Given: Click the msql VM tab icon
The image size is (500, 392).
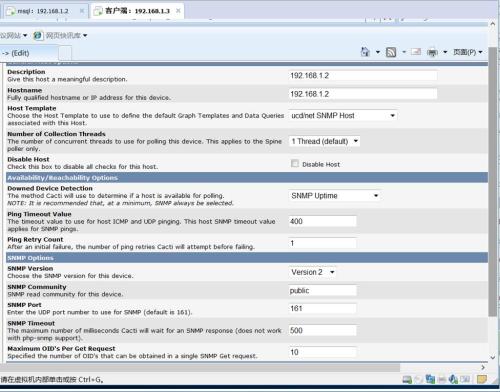Looking at the screenshot, I should (x=11, y=11).
